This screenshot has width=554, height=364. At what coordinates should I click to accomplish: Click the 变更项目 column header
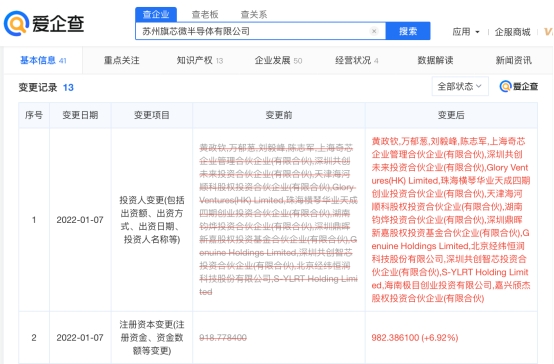152,115
